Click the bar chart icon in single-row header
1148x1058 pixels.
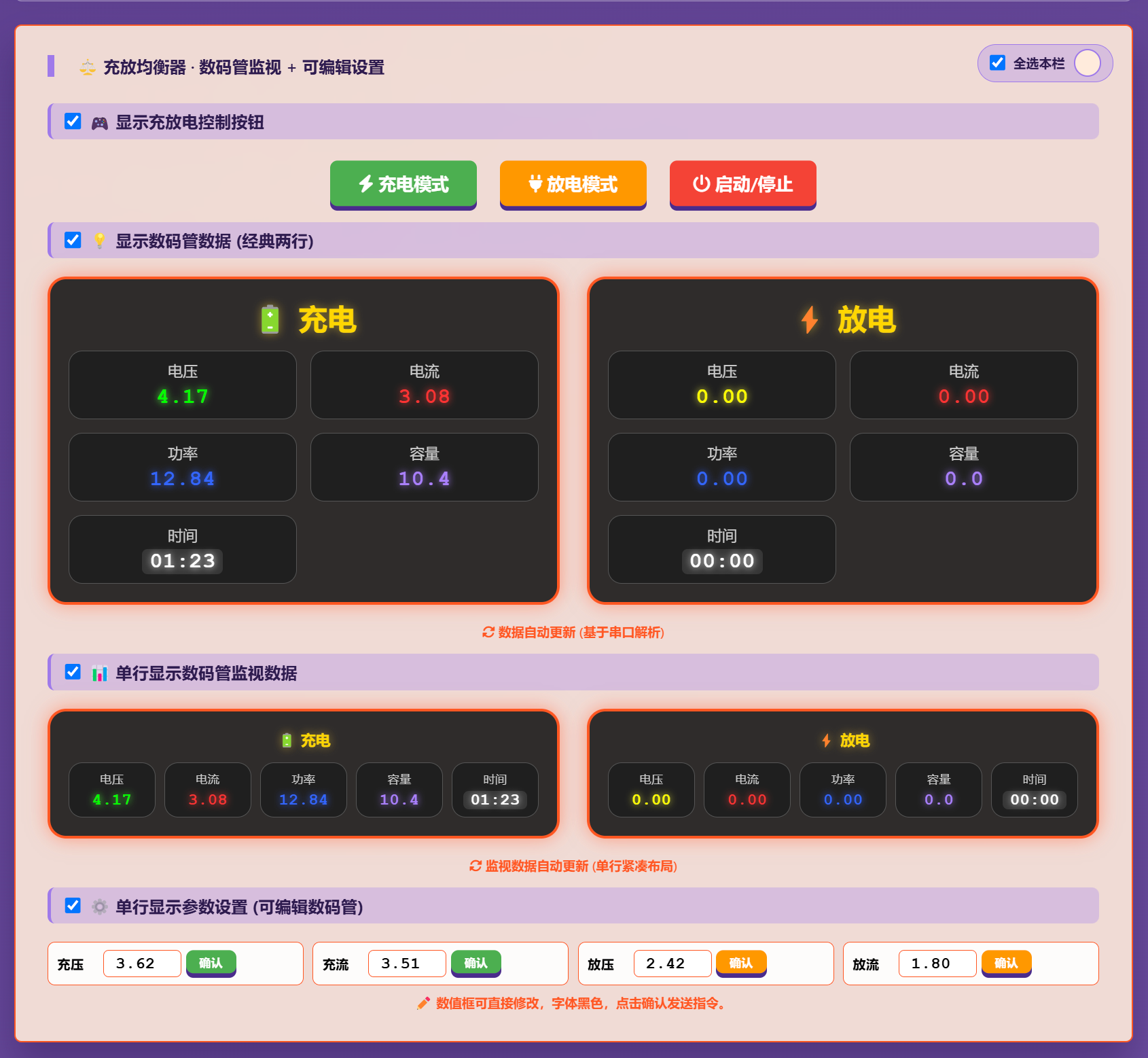click(x=100, y=673)
